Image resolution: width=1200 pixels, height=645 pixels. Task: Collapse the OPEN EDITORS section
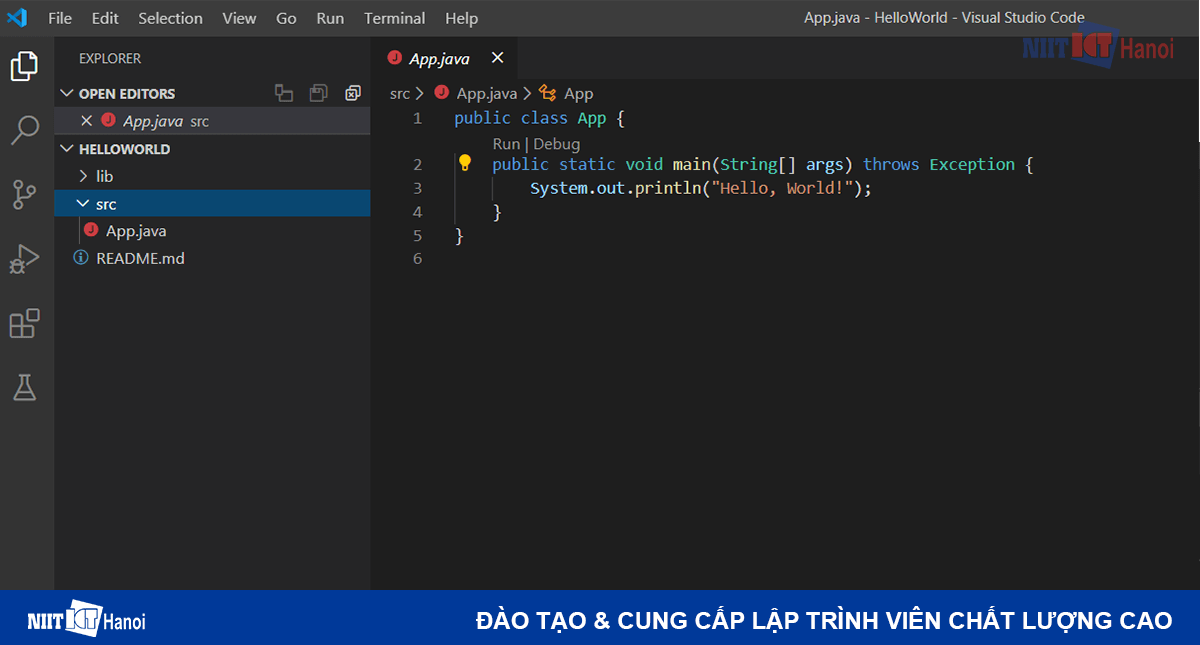point(66,93)
